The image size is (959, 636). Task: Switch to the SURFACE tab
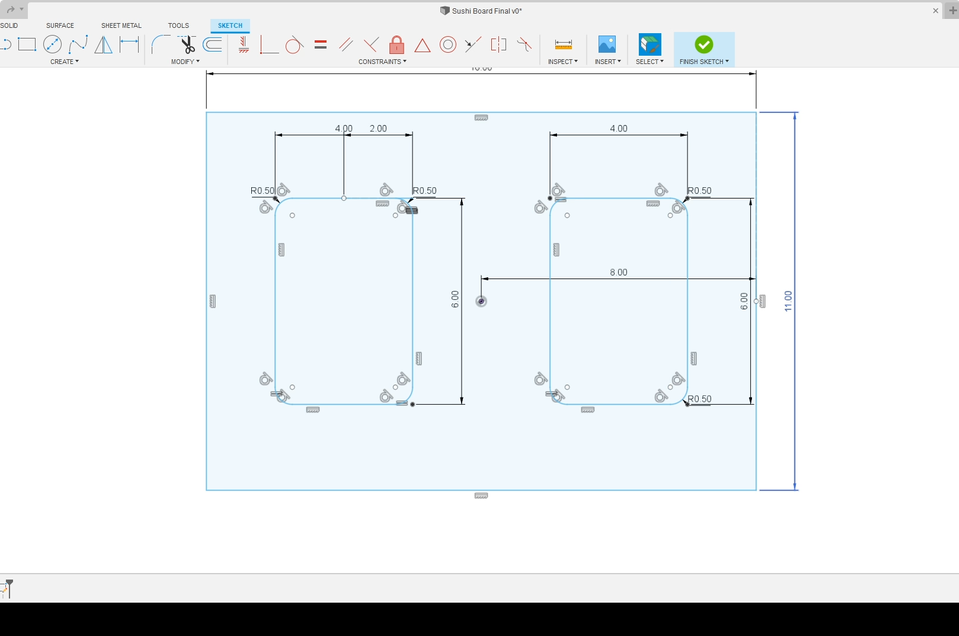pos(60,26)
